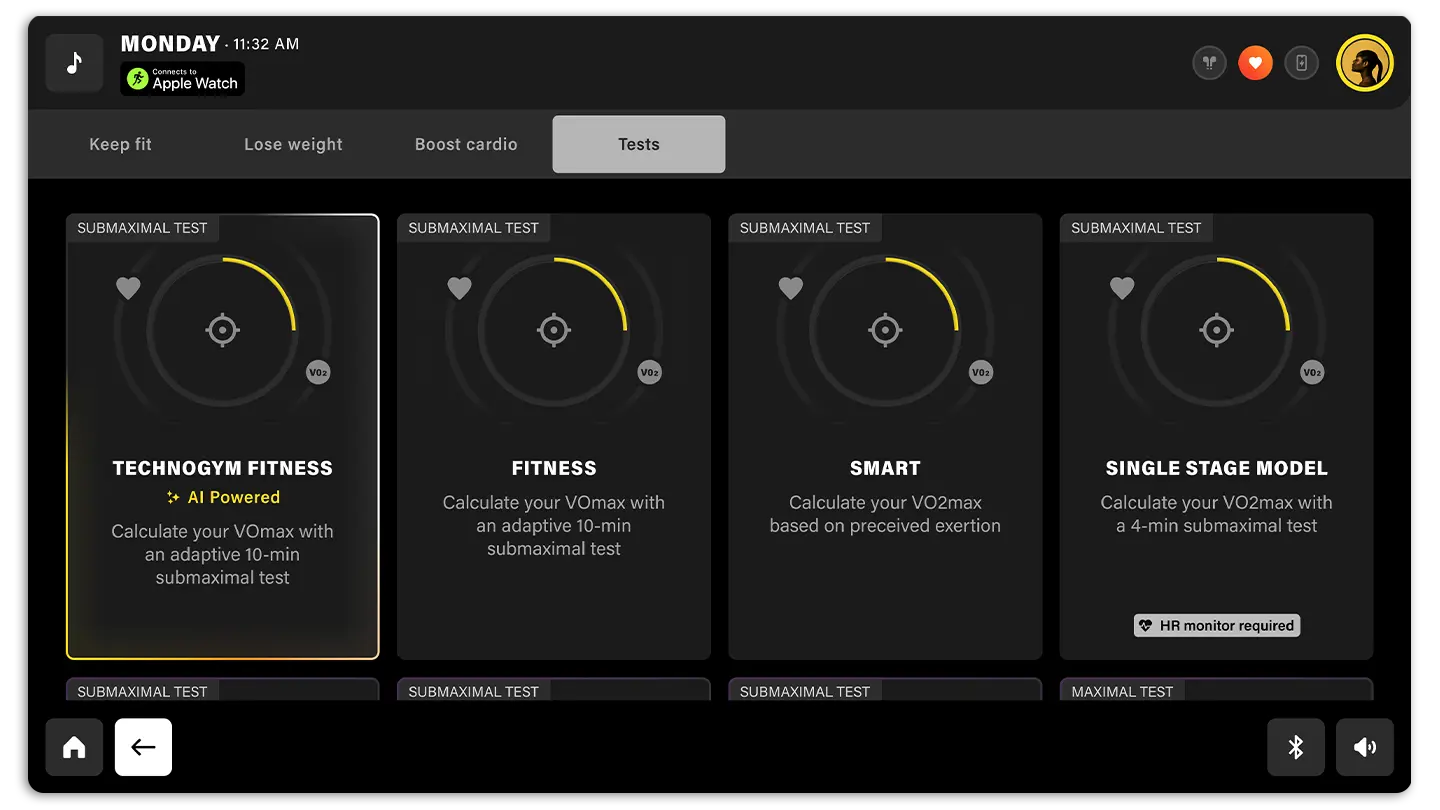This screenshot has width=1440, height=810.
Task: Tap the orange heart rate icon
Action: pos(1255,64)
